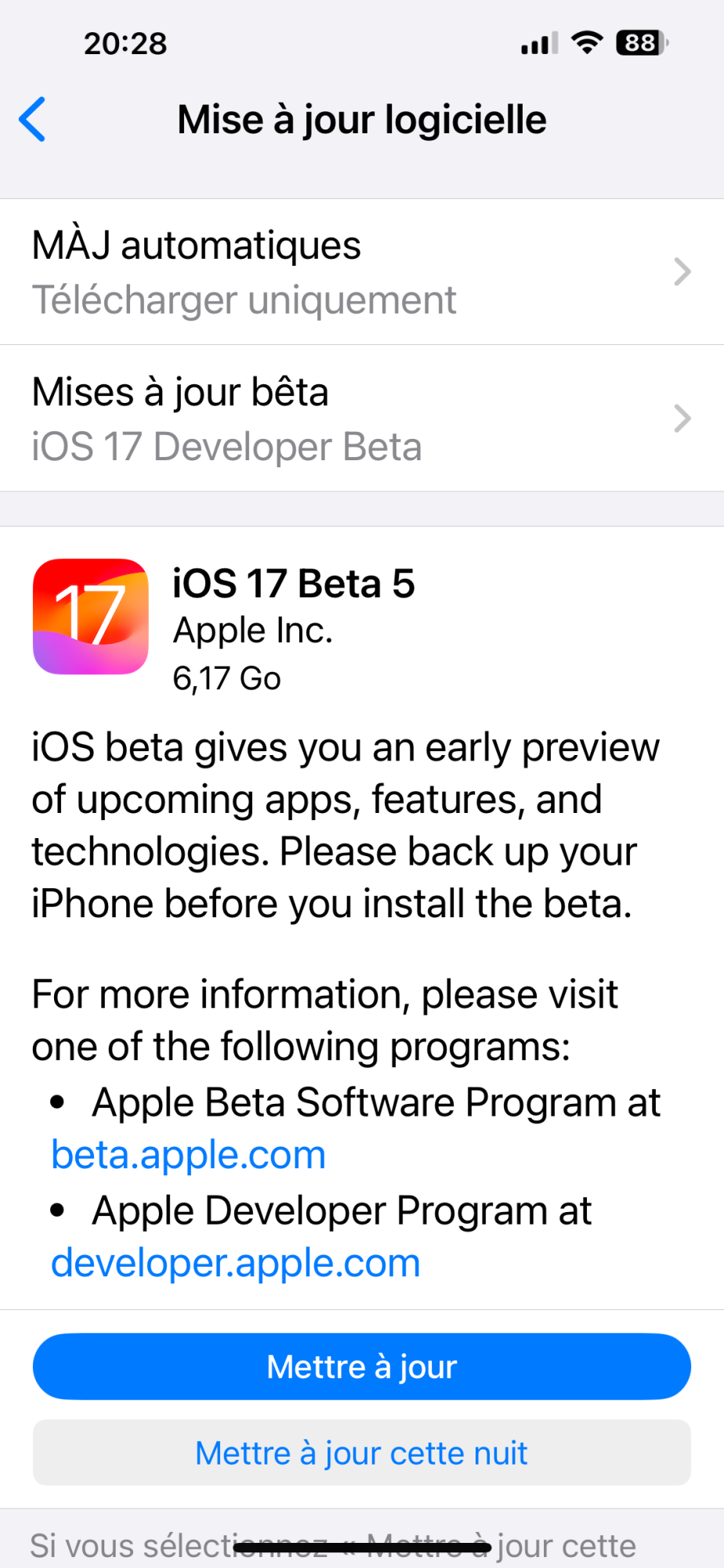Tap the 6,17 Go size text
This screenshot has width=724, height=1568.
tap(226, 678)
